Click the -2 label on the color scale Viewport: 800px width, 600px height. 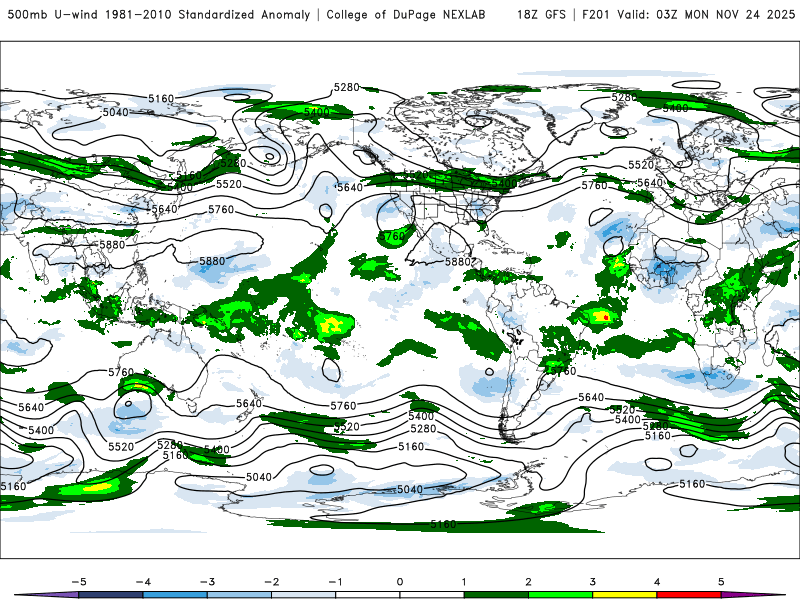point(271,582)
